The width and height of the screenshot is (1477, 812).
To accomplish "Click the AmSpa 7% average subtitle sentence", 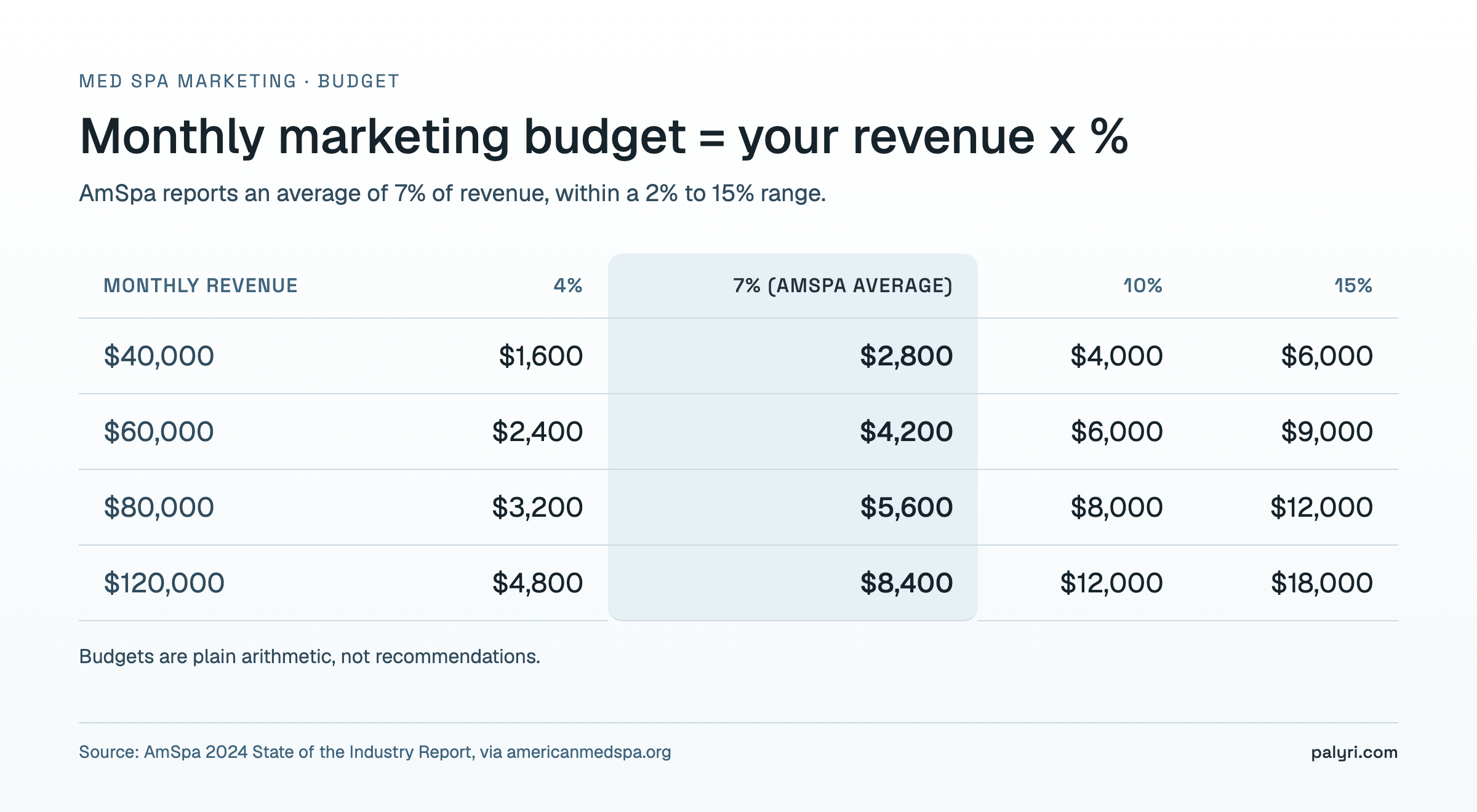I will coord(452,194).
